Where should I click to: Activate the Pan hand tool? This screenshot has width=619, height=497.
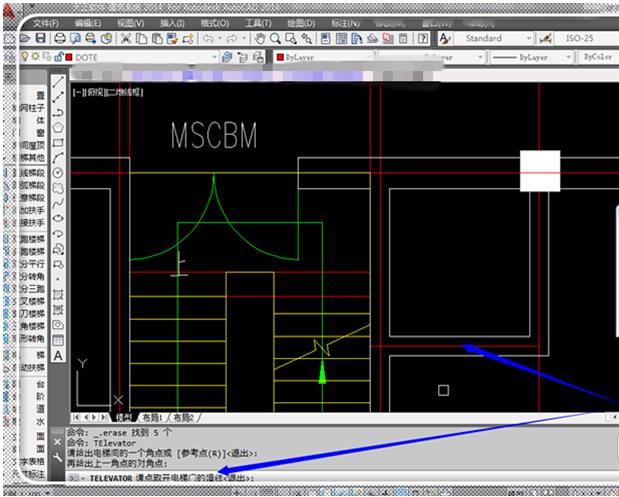click(259, 38)
